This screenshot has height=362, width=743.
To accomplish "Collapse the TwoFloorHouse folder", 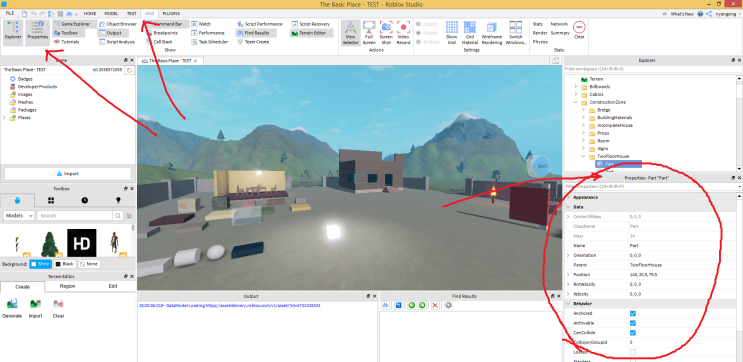I will (x=584, y=156).
